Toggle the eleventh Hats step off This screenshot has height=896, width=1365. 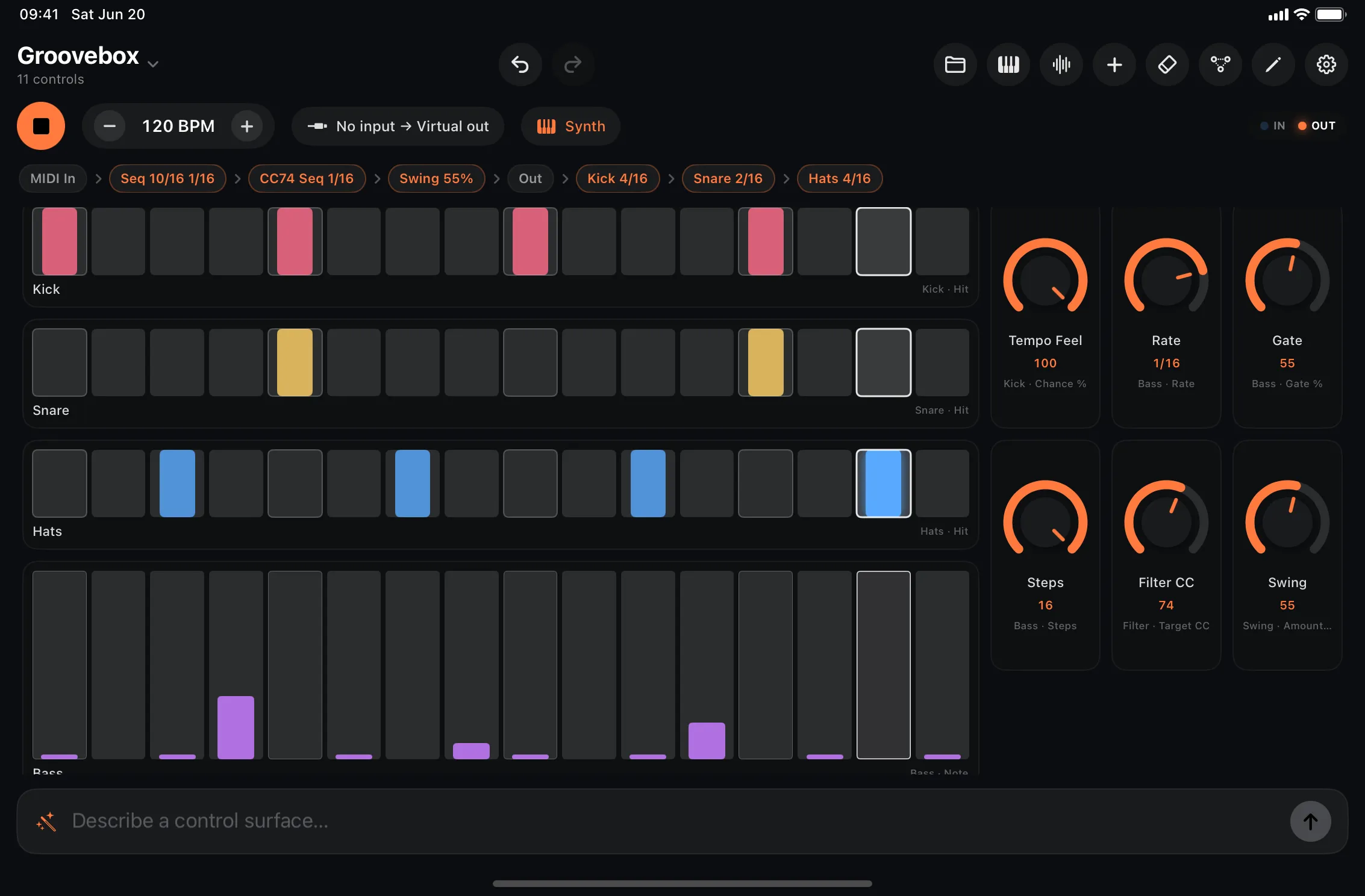click(648, 484)
